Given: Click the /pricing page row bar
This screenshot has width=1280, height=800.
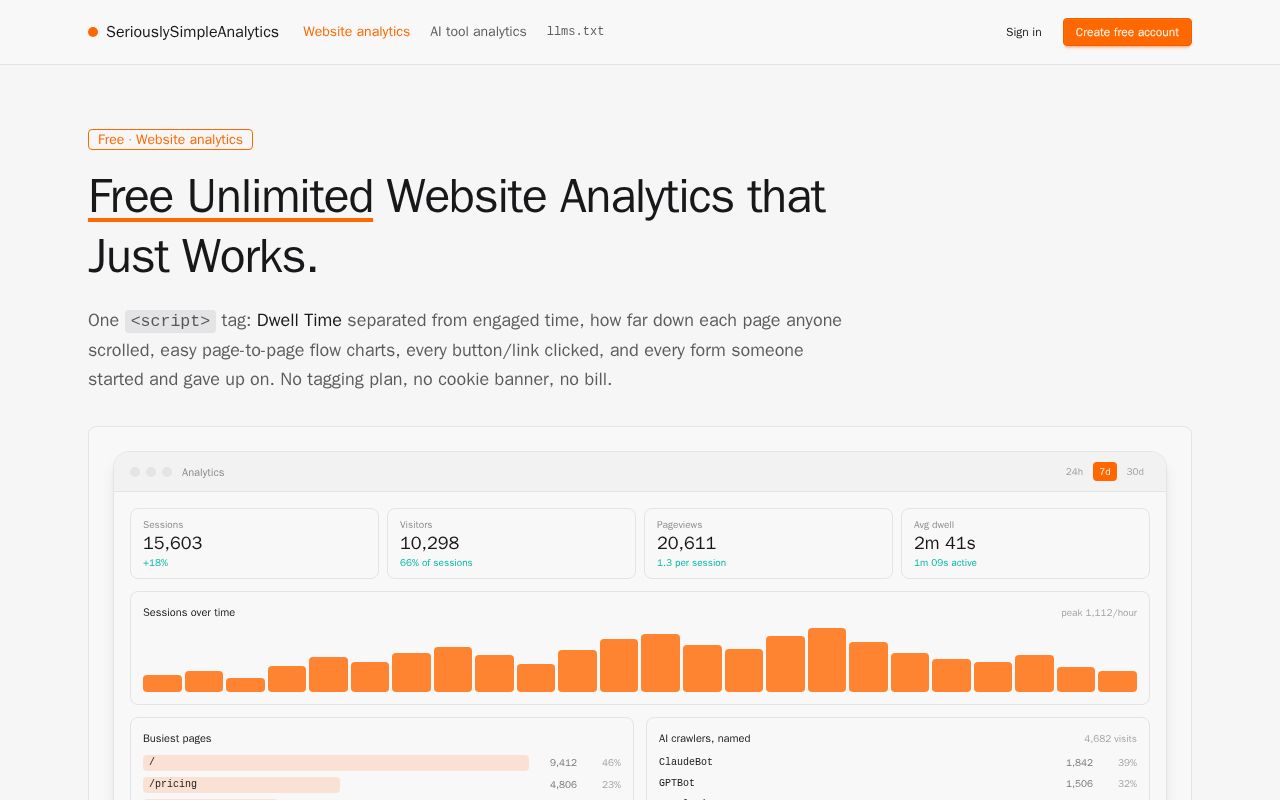Looking at the screenshot, I should click(x=241, y=784).
